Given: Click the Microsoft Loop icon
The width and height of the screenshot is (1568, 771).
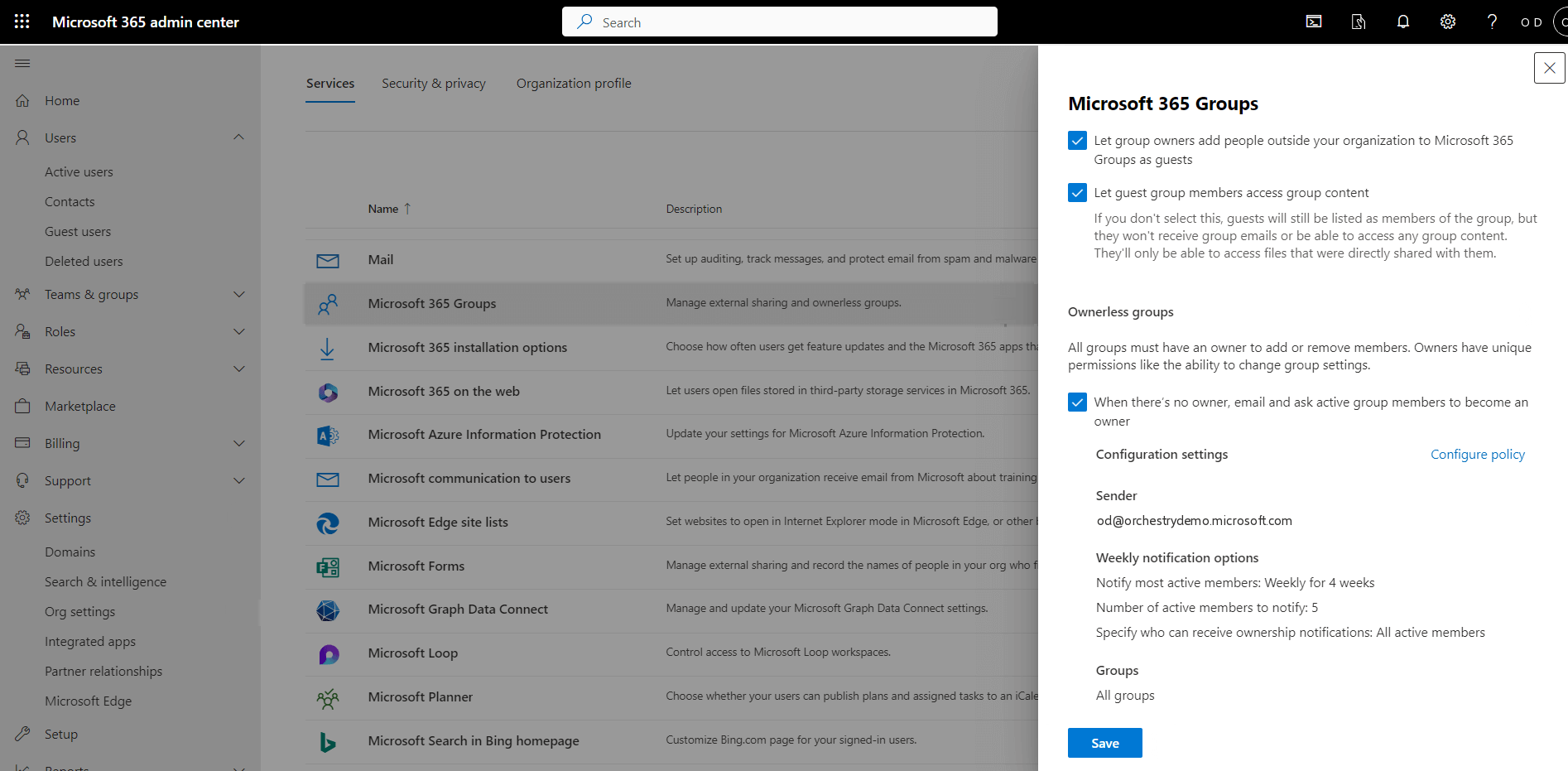Looking at the screenshot, I should coord(328,654).
